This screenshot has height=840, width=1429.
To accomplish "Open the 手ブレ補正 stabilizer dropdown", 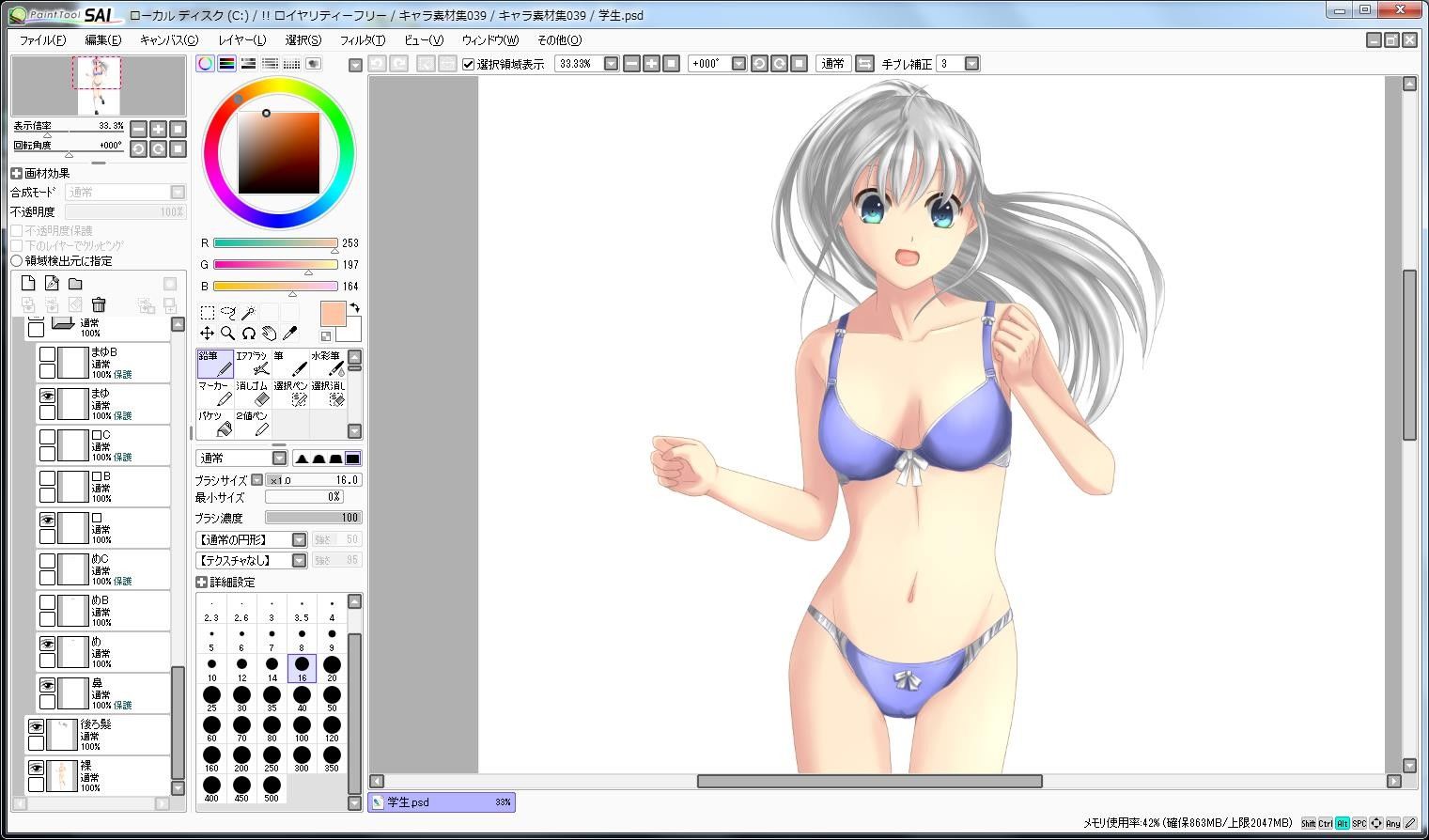I will tap(971, 64).
